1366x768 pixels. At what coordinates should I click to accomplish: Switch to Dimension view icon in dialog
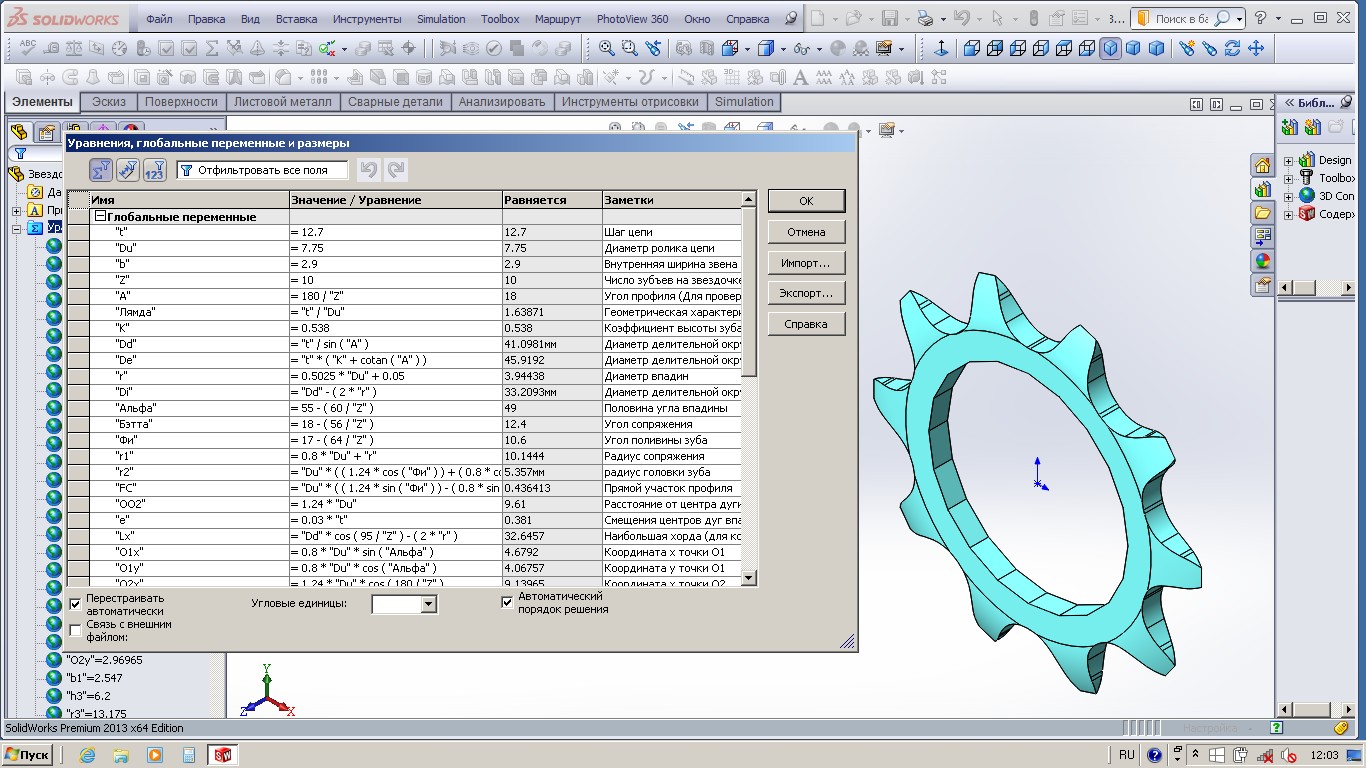tap(128, 170)
